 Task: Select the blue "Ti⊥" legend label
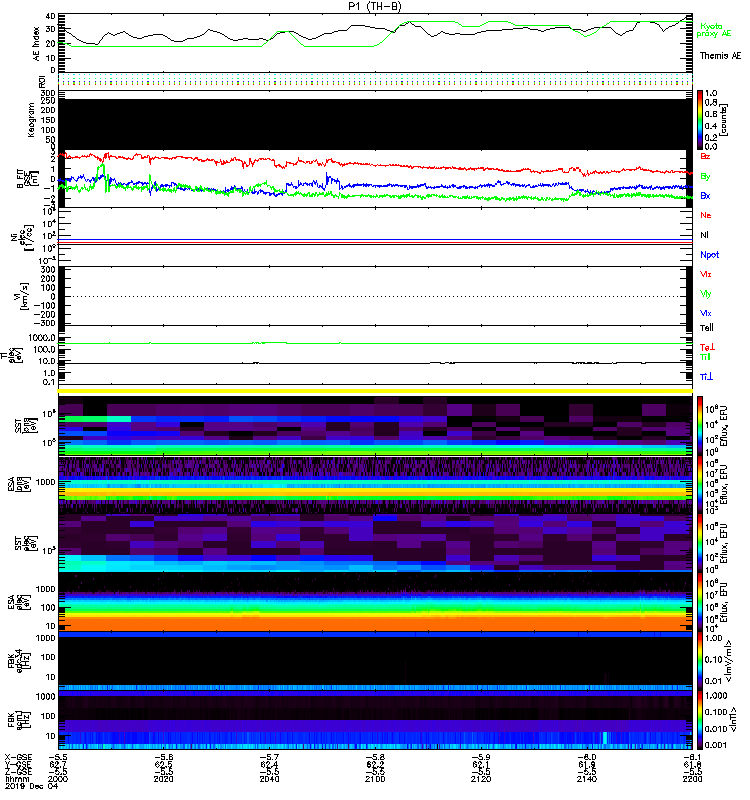pyautogui.click(x=706, y=377)
